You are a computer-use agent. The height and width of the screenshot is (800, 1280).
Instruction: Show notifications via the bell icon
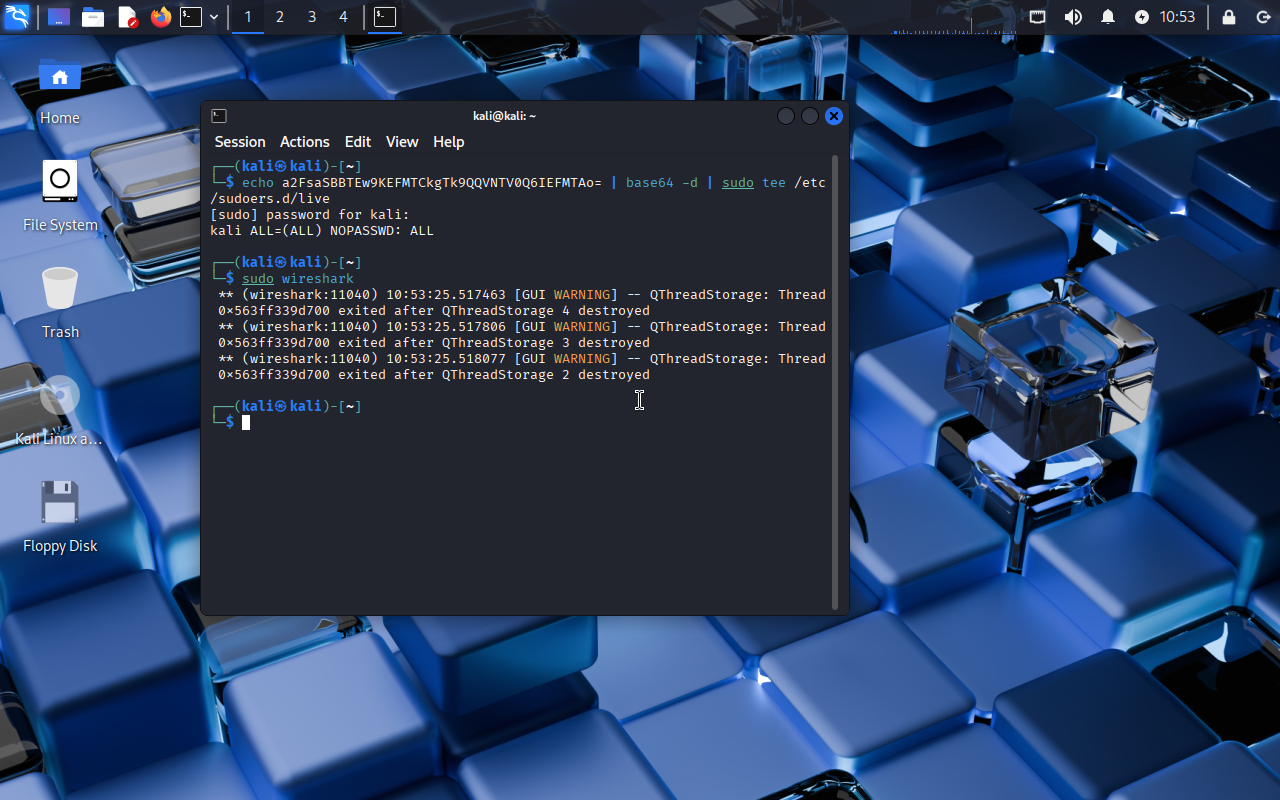pos(1108,17)
